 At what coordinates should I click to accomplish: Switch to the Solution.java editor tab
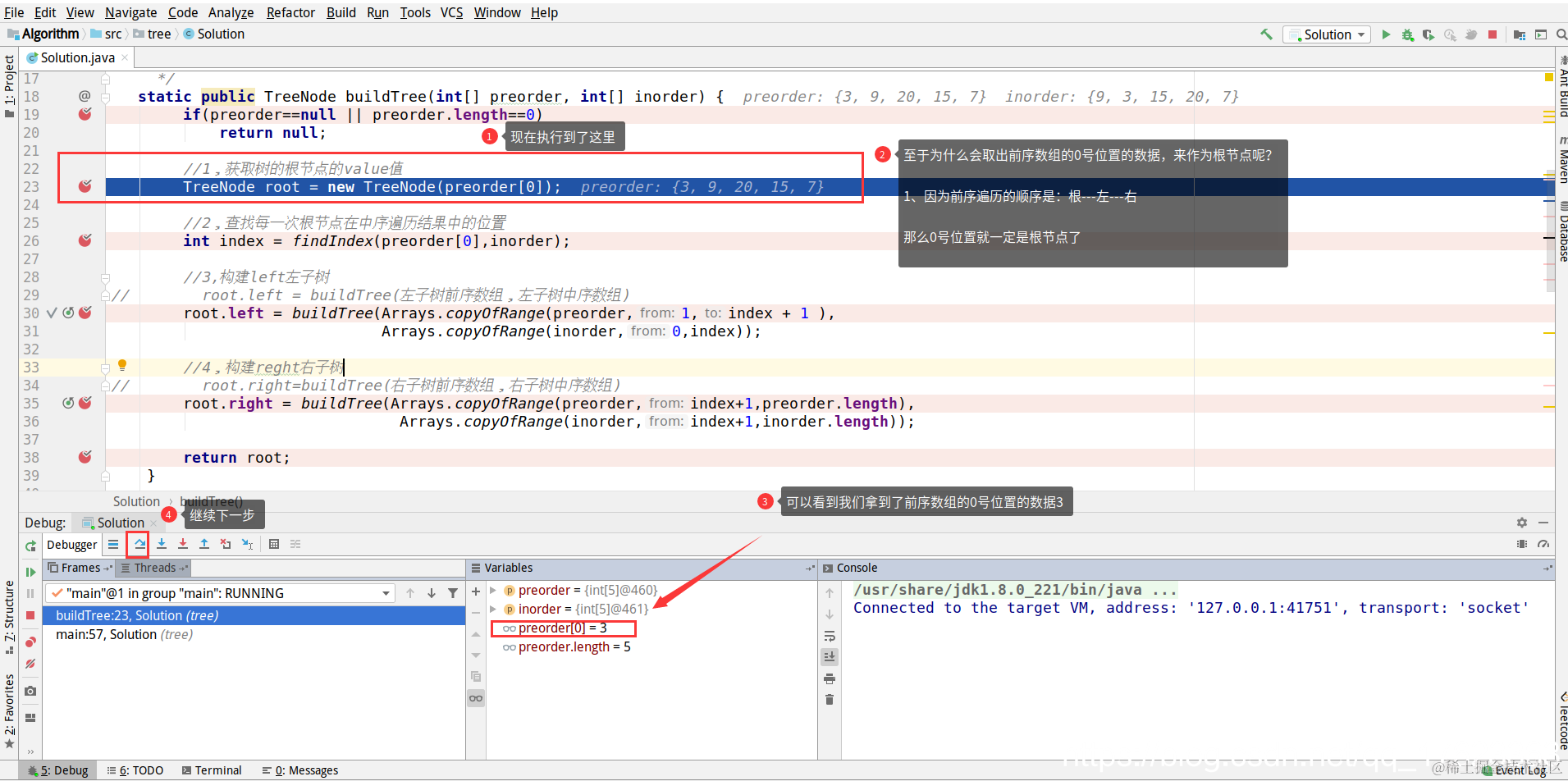point(77,57)
